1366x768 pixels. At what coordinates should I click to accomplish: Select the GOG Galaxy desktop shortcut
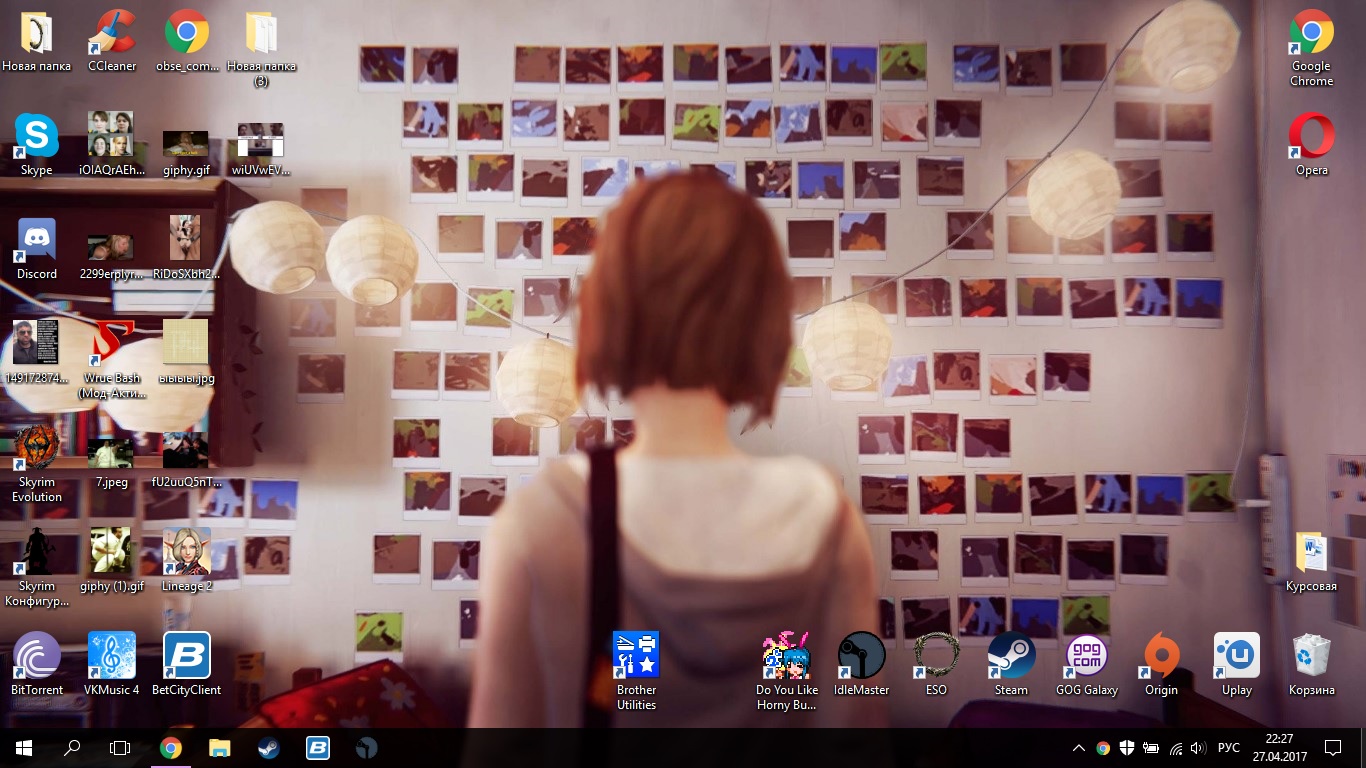click(1087, 664)
